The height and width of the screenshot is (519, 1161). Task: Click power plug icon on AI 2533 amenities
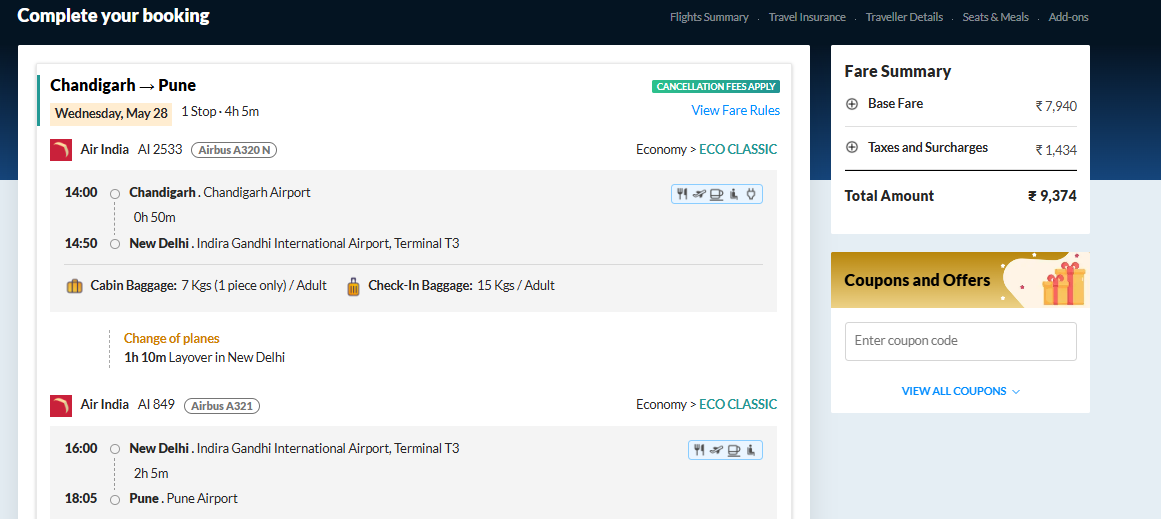(x=752, y=194)
